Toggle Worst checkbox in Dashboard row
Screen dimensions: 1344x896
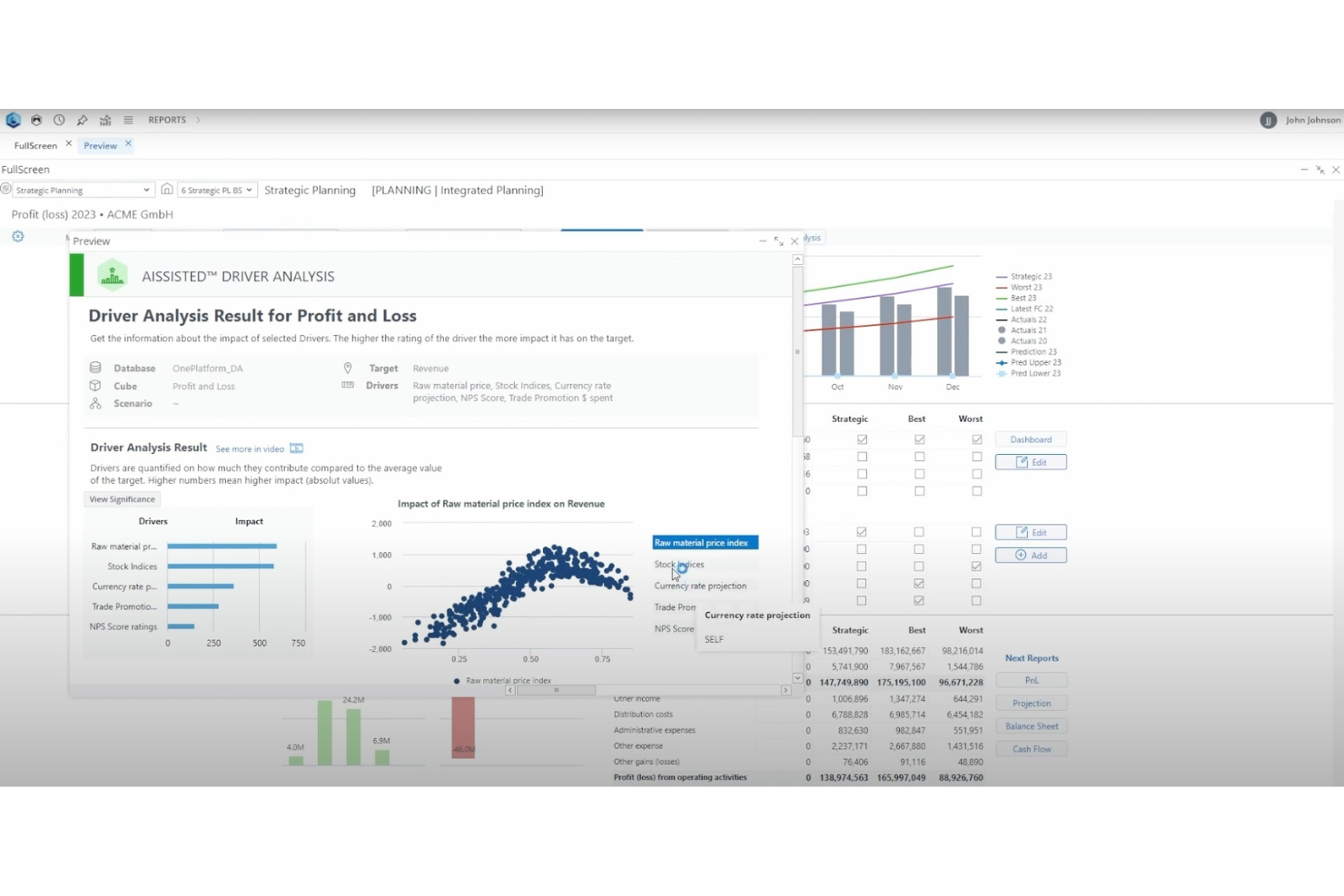[x=976, y=439]
